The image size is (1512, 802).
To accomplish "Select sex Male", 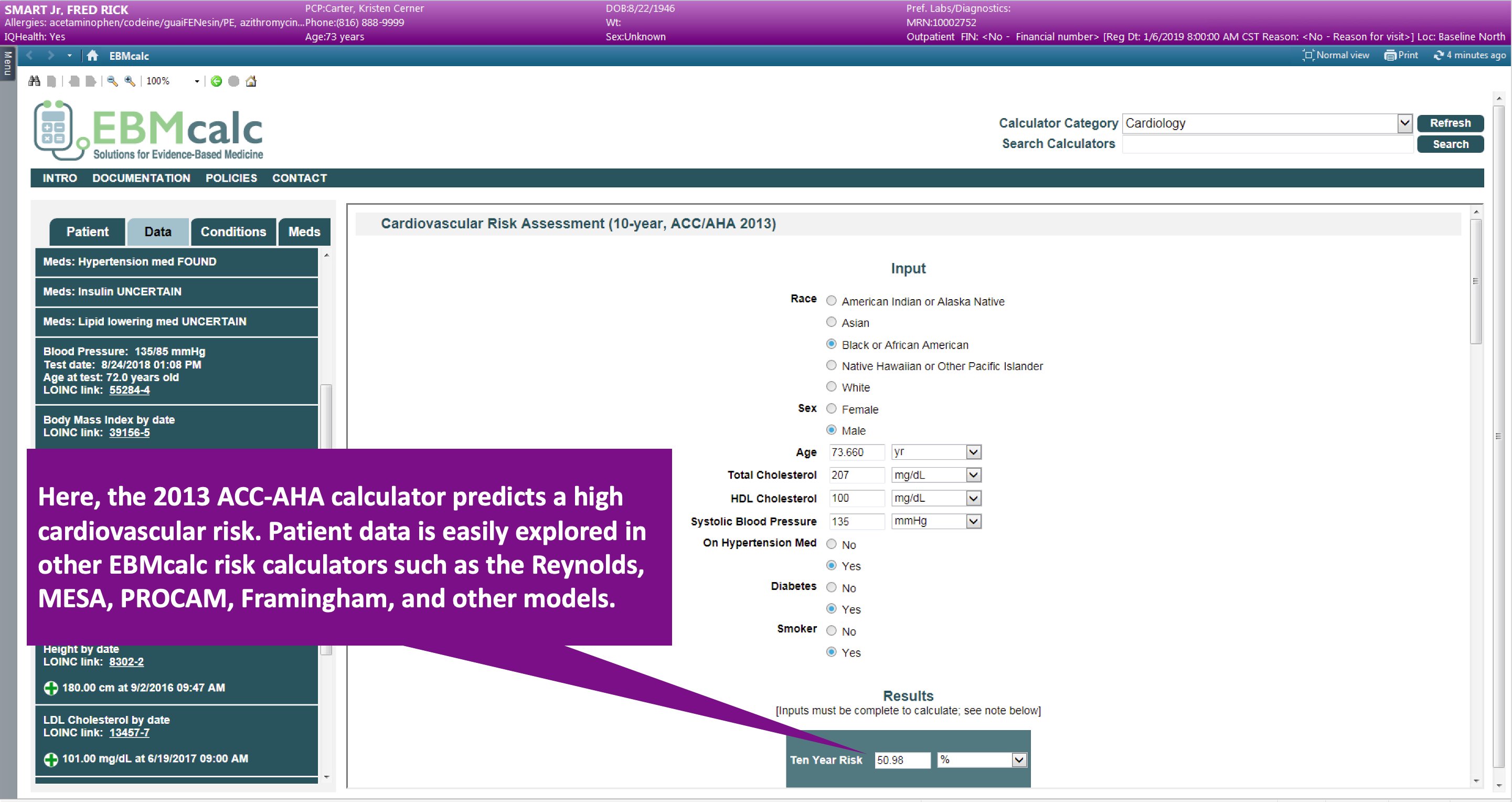I will [x=831, y=430].
